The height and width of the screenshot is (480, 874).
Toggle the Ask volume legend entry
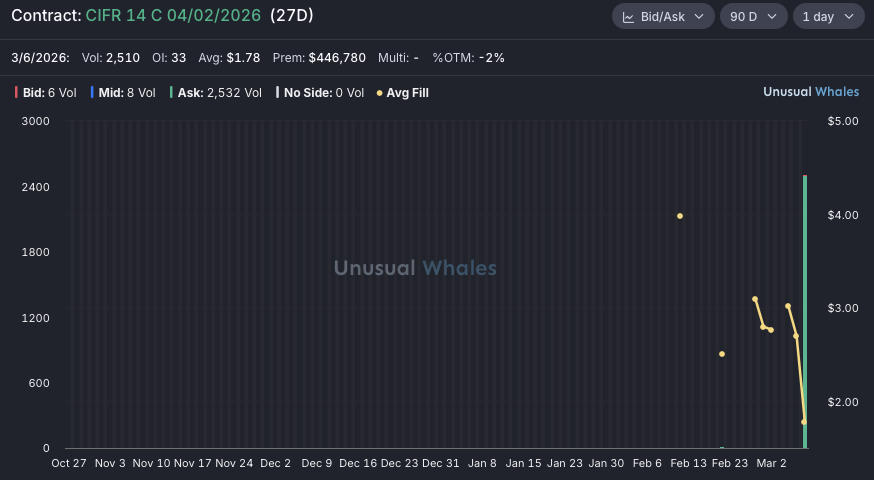(216, 93)
